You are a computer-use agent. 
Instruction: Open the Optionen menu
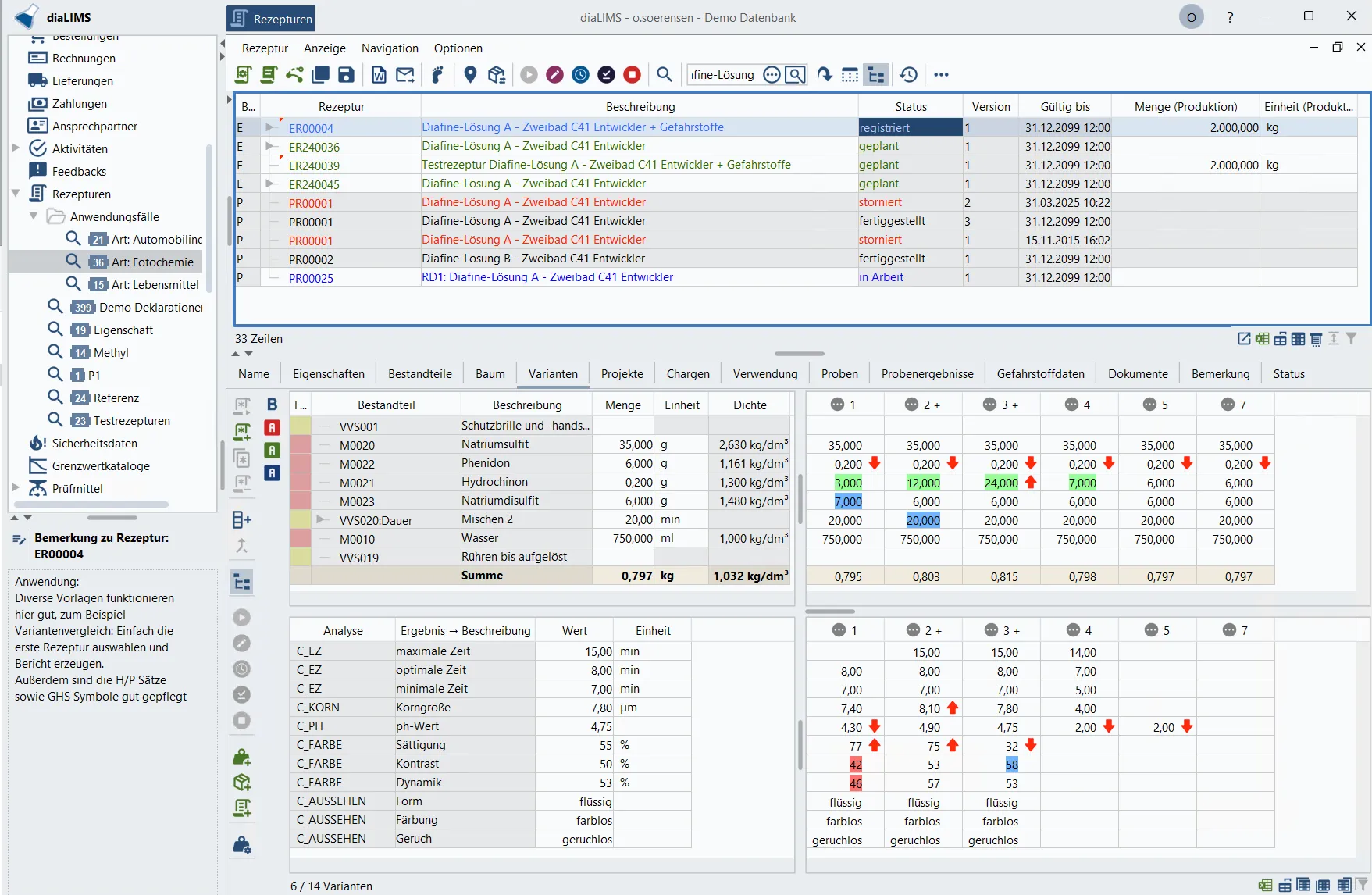click(x=458, y=48)
